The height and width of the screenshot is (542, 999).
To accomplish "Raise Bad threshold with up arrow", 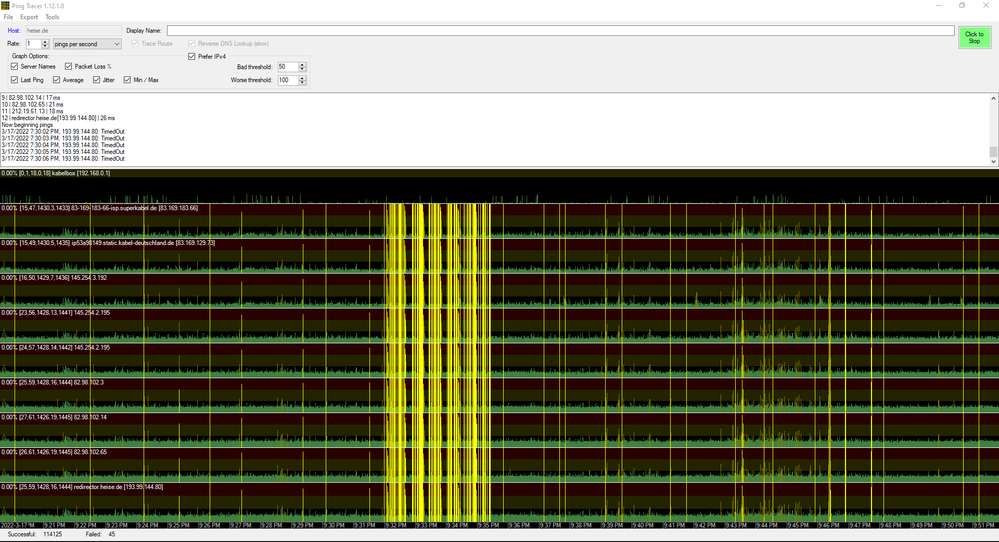I will coord(302,65).
